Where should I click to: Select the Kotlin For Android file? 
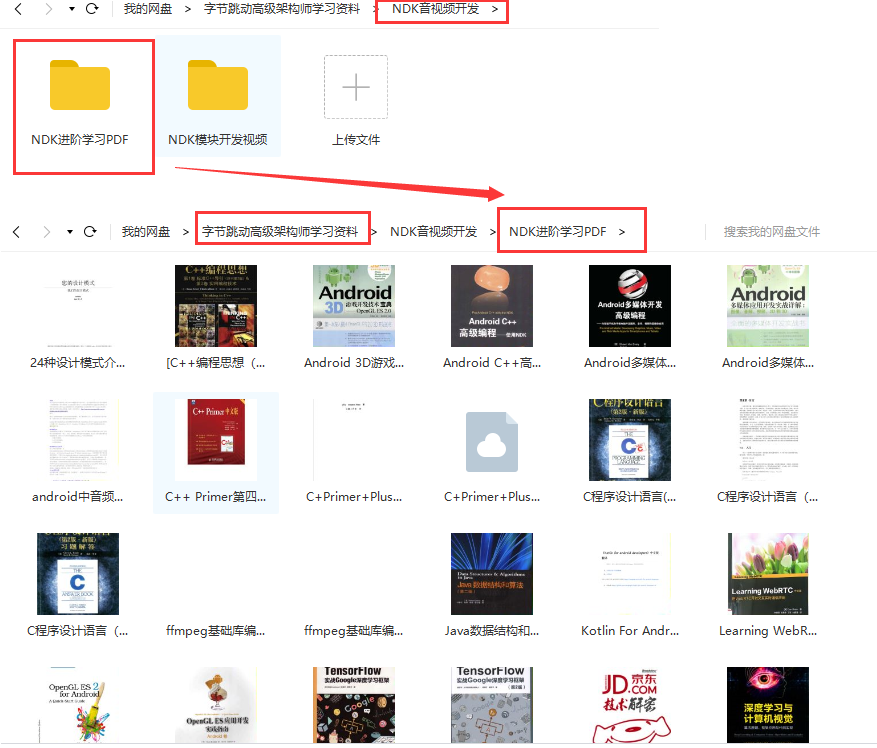click(630, 585)
